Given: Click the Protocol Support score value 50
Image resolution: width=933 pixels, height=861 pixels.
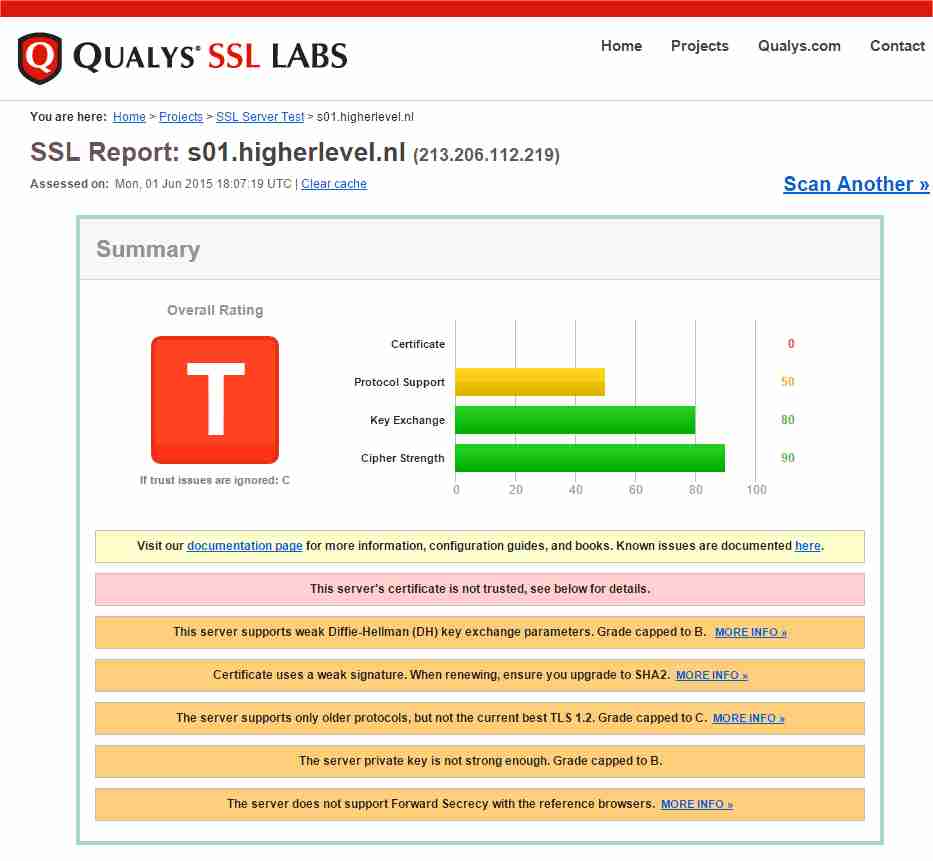Looking at the screenshot, I should point(788,382).
